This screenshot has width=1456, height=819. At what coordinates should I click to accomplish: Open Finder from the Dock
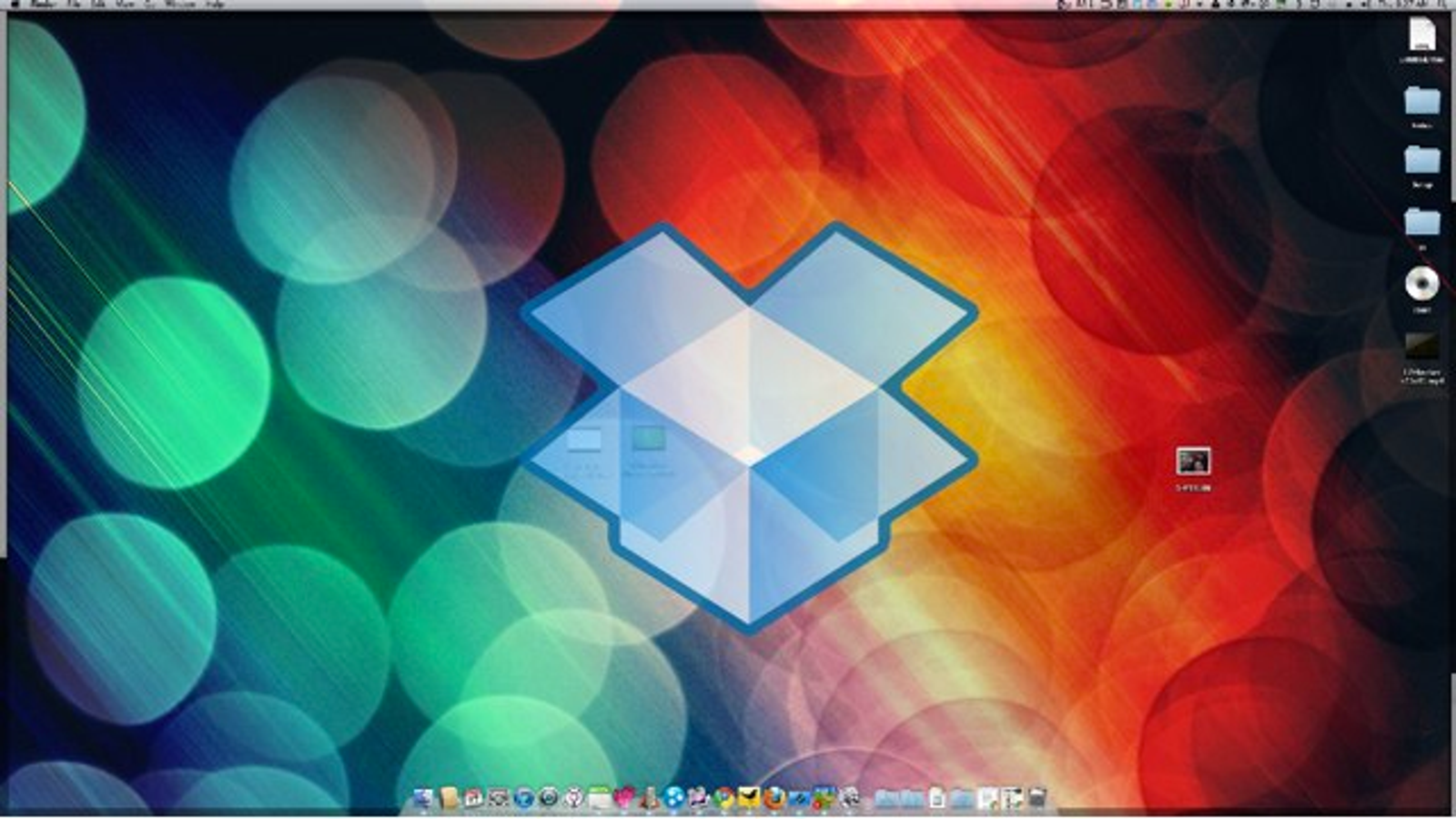coord(423,799)
